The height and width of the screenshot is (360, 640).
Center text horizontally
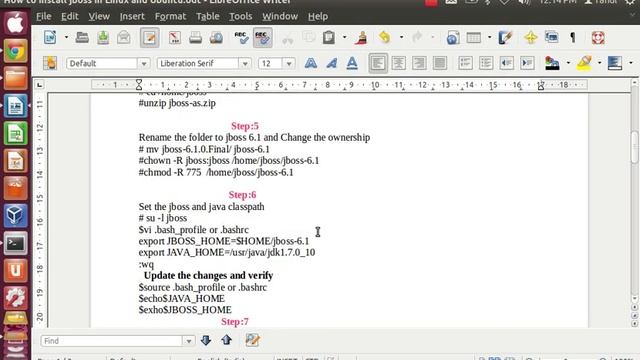[398, 63]
